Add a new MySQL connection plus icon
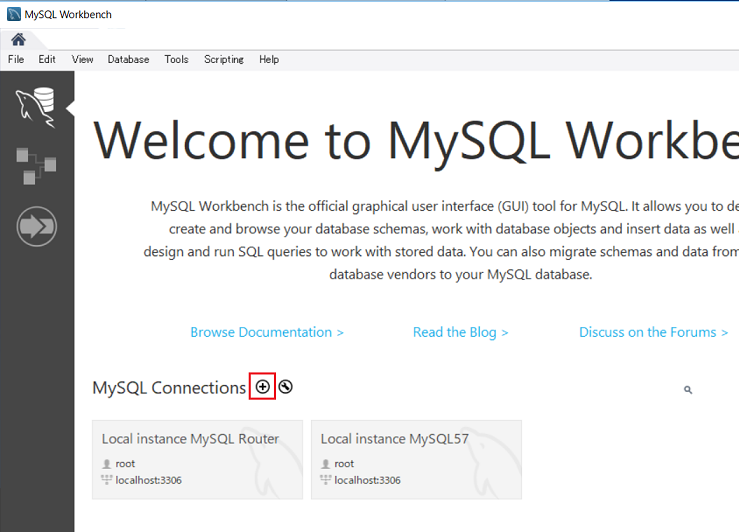The image size is (739, 532). click(x=263, y=387)
